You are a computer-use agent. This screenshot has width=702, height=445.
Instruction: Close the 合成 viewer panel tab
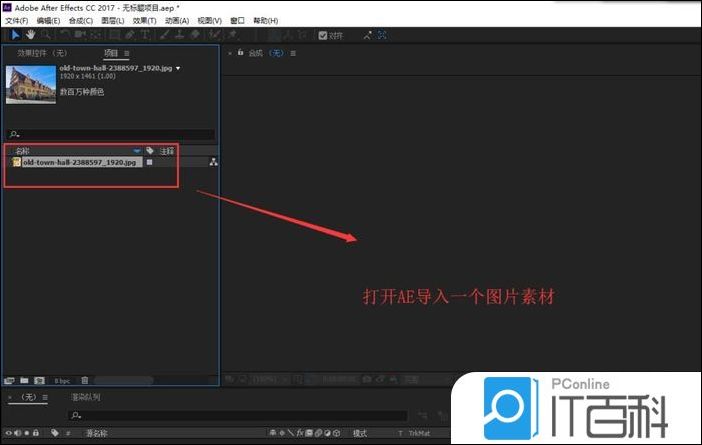tap(230, 53)
